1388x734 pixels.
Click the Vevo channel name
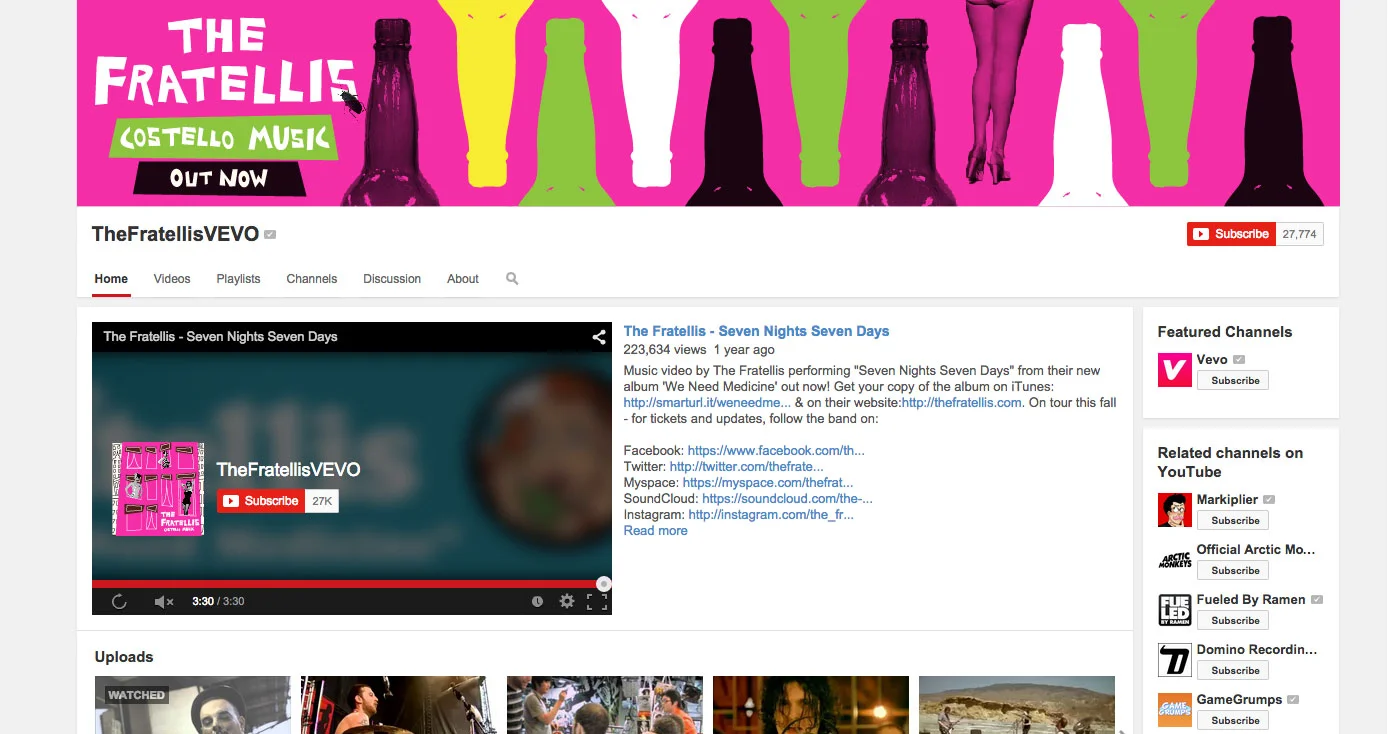(1212, 360)
